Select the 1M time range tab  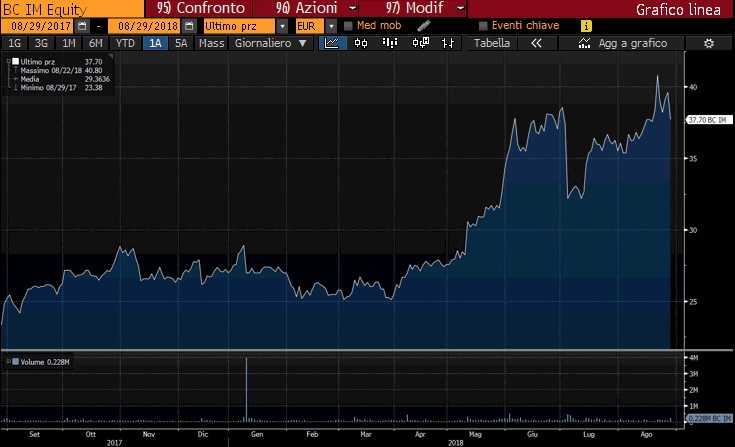tap(69, 43)
